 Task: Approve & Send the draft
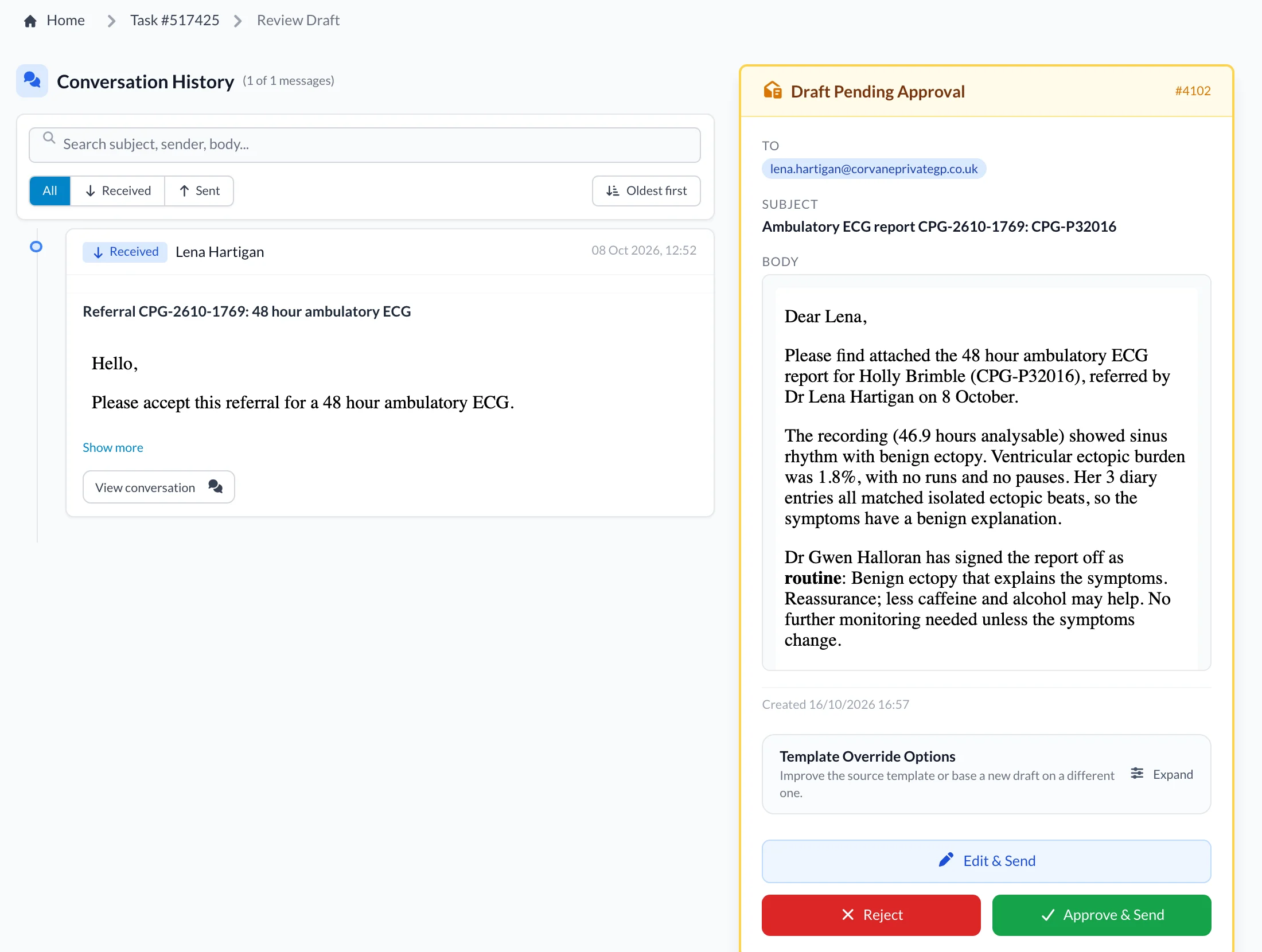(1101, 915)
